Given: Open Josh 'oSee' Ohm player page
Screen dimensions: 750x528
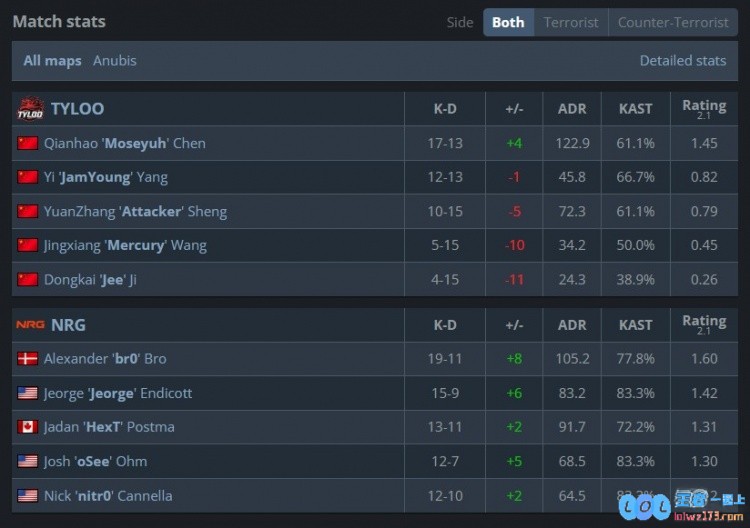Looking at the screenshot, I should click(96, 462).
